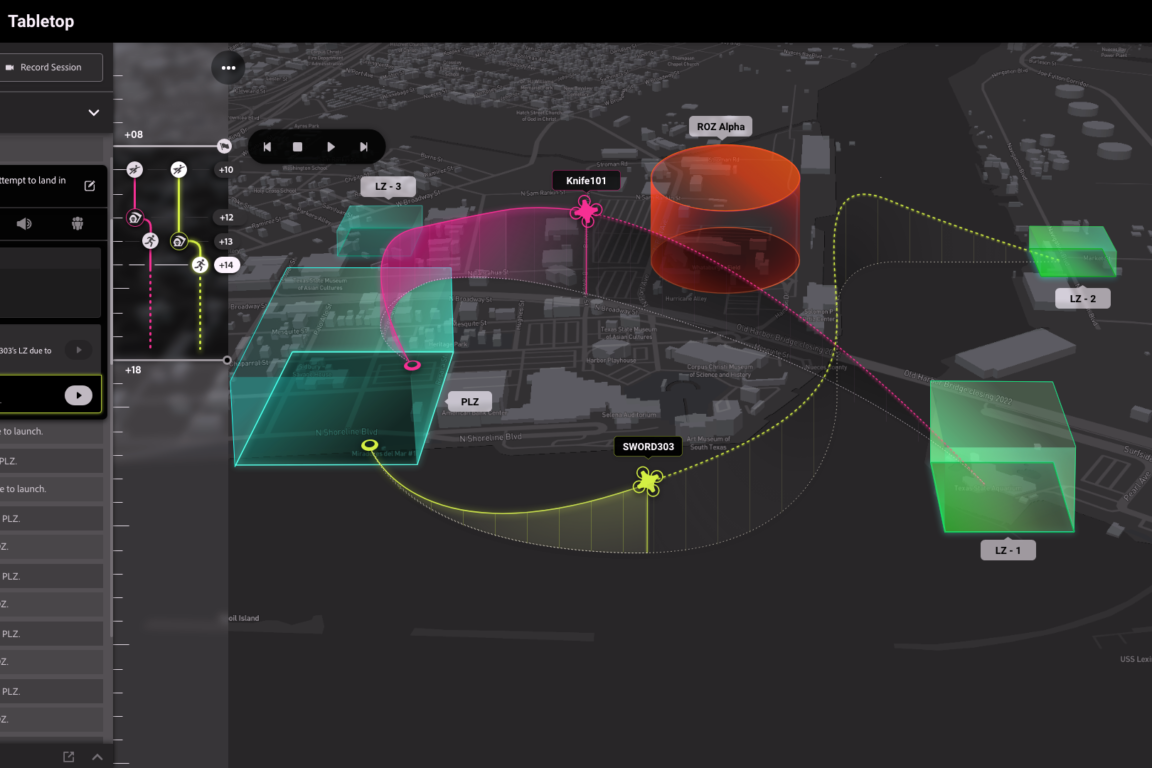Expand the panel dropdown chevron
This screenshot has height=768, width=1152.
click(93, 112)
